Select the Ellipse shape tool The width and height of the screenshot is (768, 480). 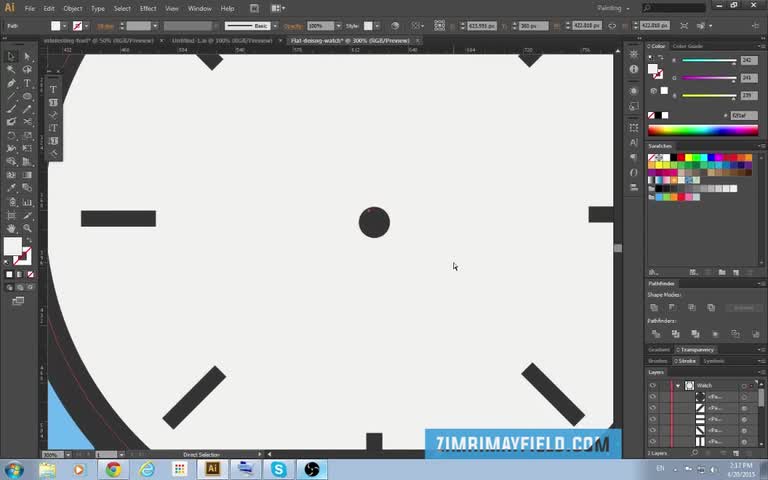(x=27, y=96)
